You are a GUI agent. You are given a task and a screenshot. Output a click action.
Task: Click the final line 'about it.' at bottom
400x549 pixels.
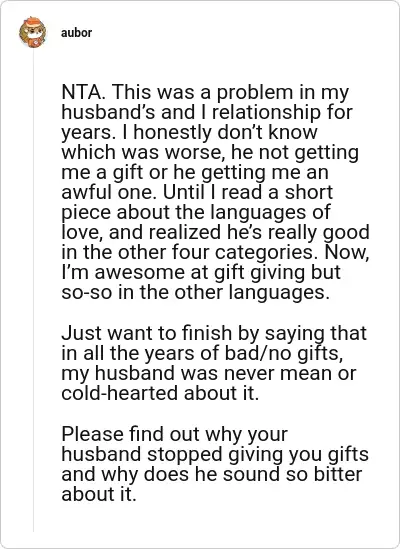[x=98, y=494]
